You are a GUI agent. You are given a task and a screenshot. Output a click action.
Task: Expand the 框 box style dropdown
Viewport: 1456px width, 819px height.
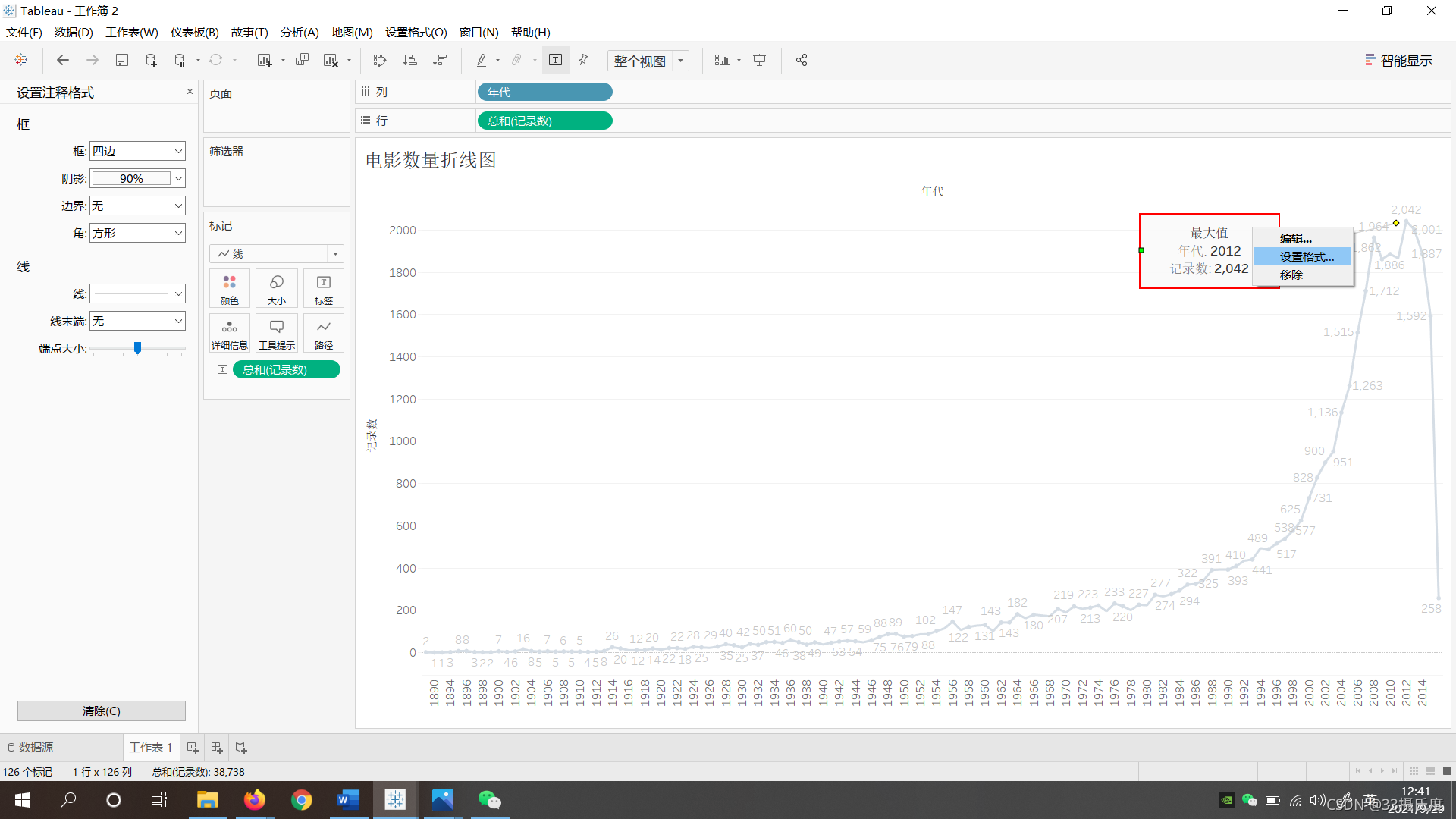point(137,151)
